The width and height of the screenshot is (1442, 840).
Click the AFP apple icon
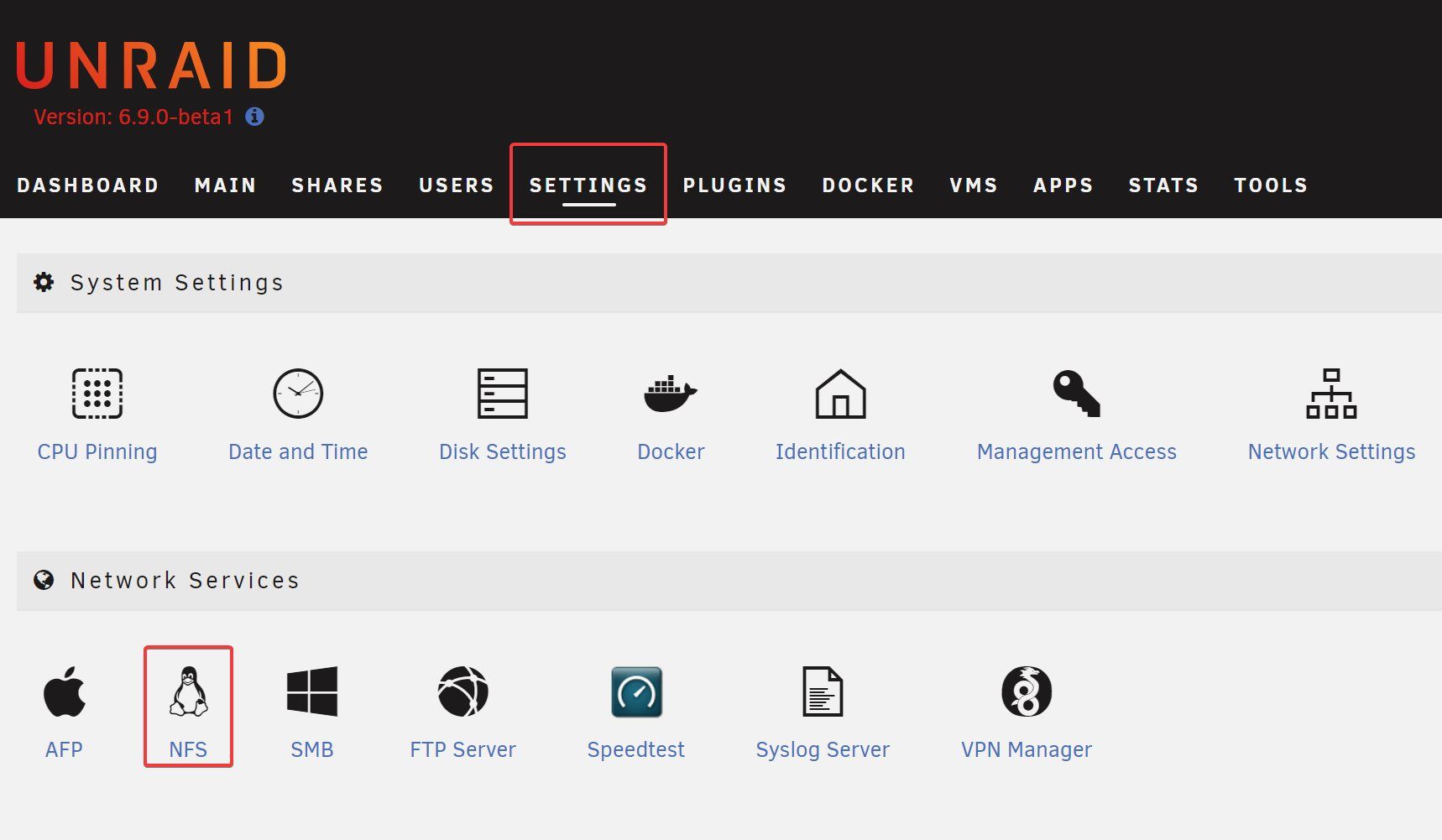[65, 691]
